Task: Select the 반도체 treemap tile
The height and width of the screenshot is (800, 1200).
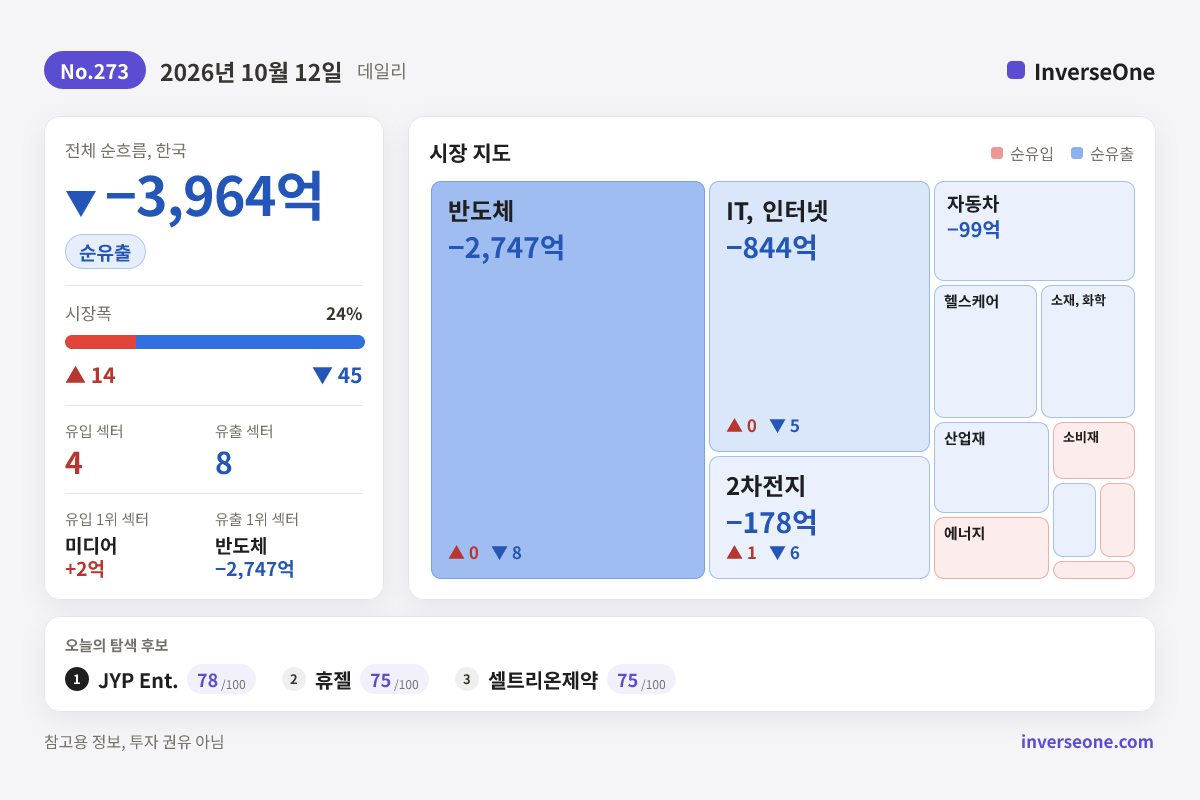Action: coord(568,380)
